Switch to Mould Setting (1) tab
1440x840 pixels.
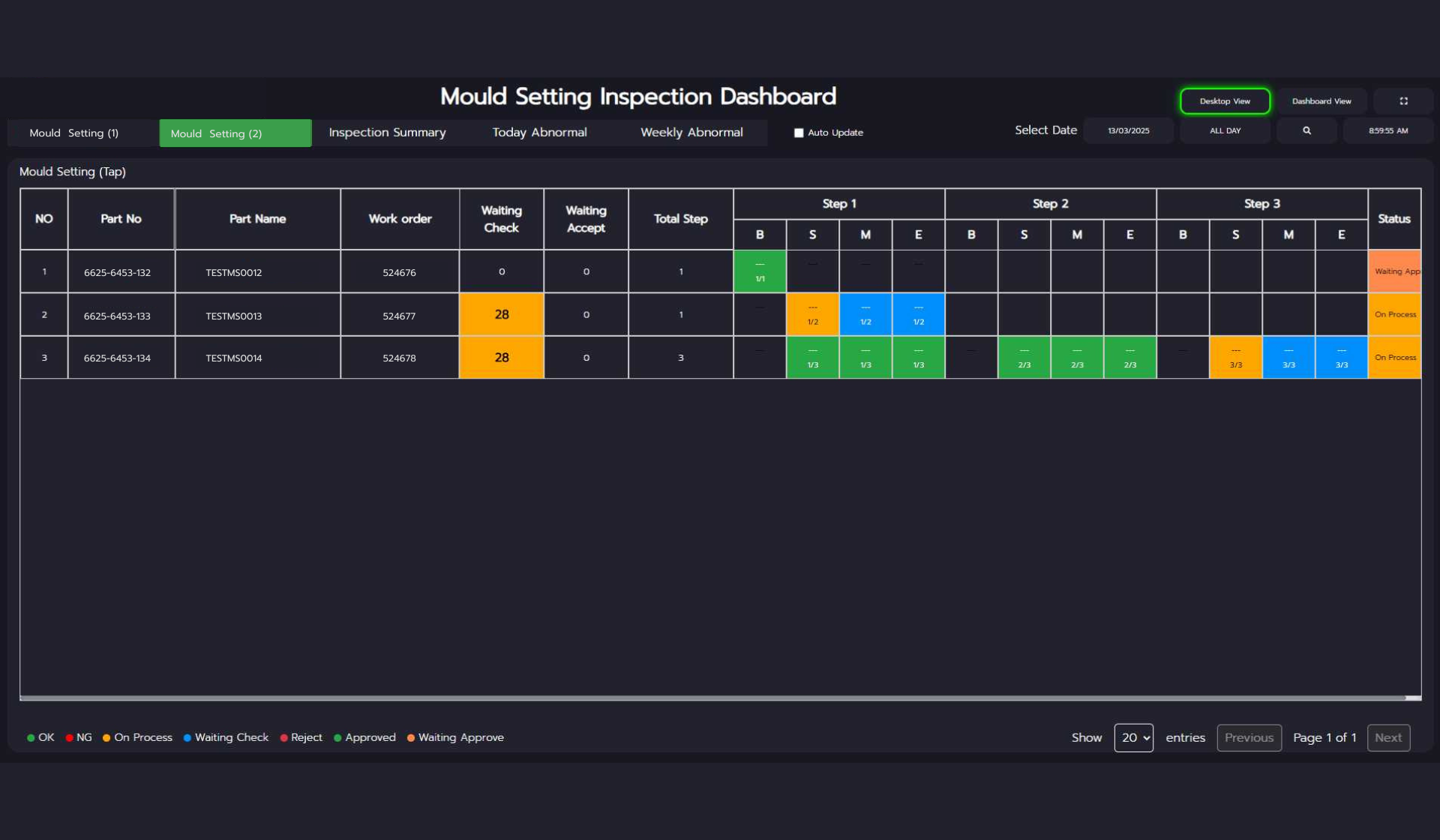tap(73, 133)
